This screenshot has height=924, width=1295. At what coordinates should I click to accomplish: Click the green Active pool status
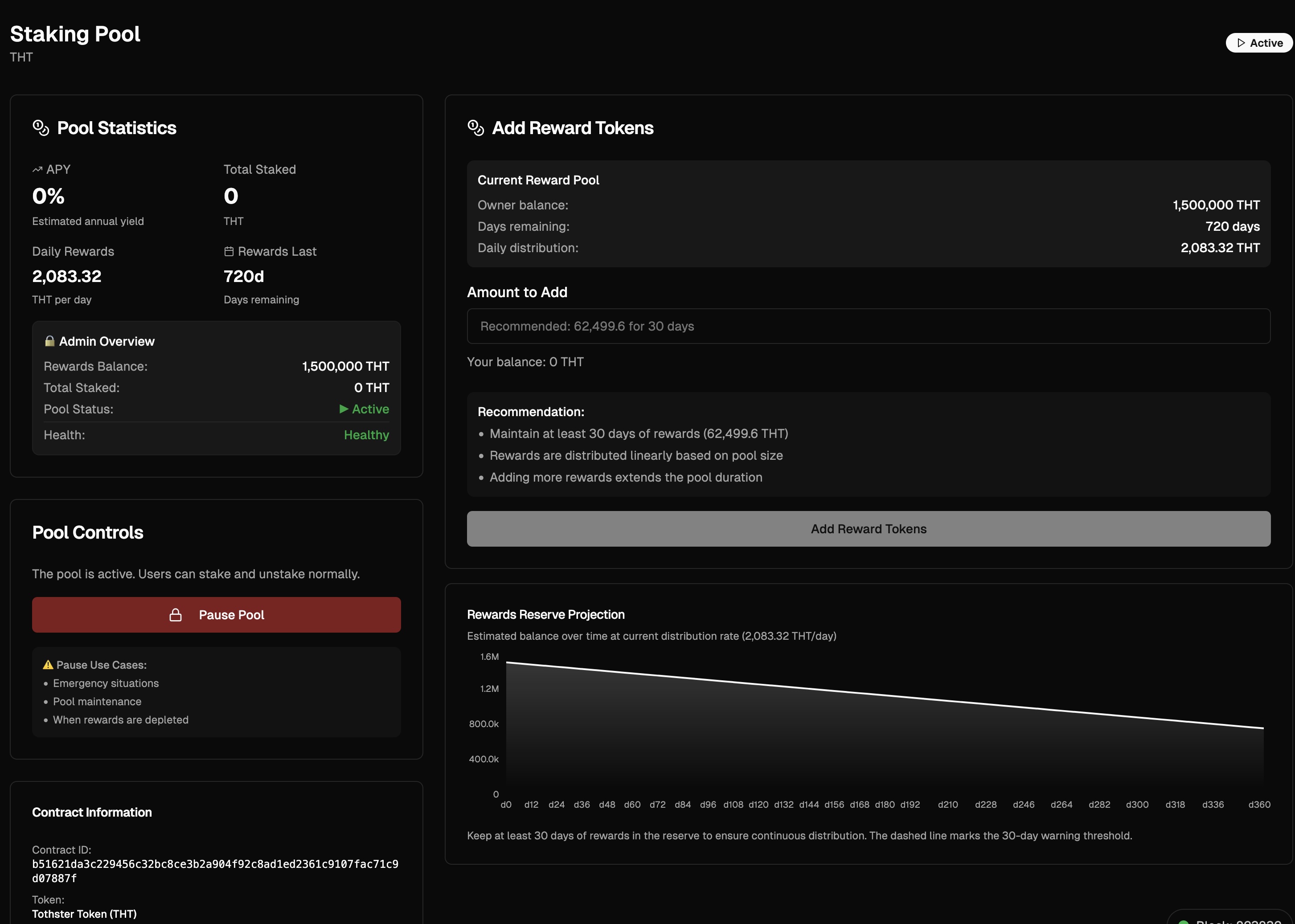(x=364, y=409)
